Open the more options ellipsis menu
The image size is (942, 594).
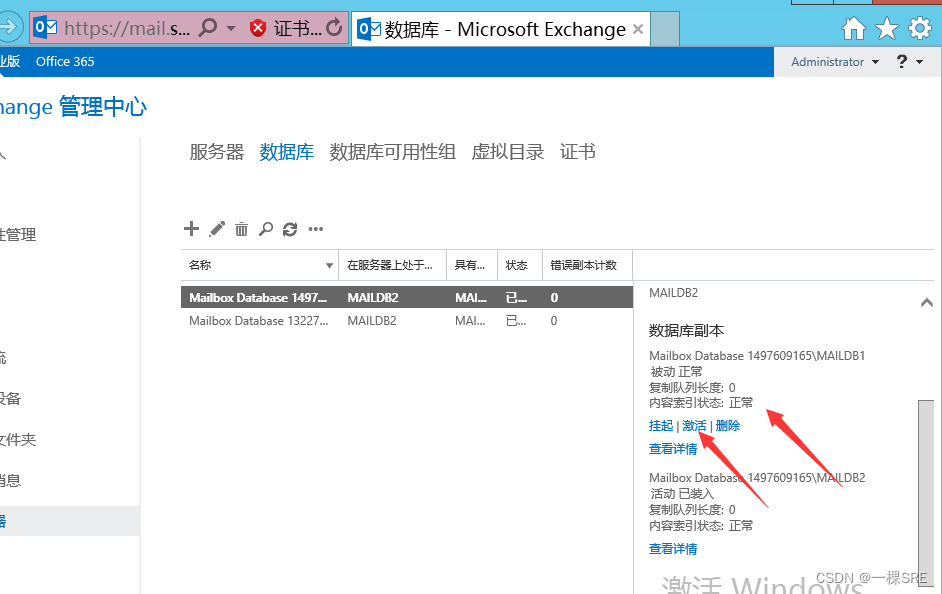(x=316, y=229)
